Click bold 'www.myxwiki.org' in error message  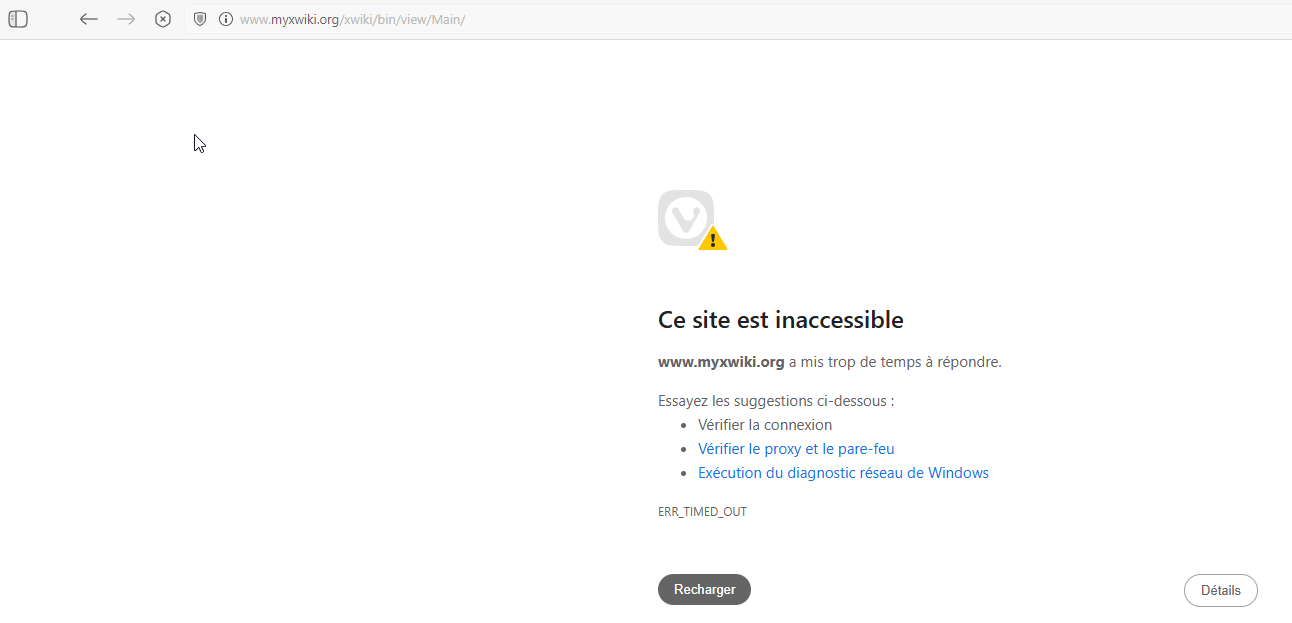click(x=721, y=362)
